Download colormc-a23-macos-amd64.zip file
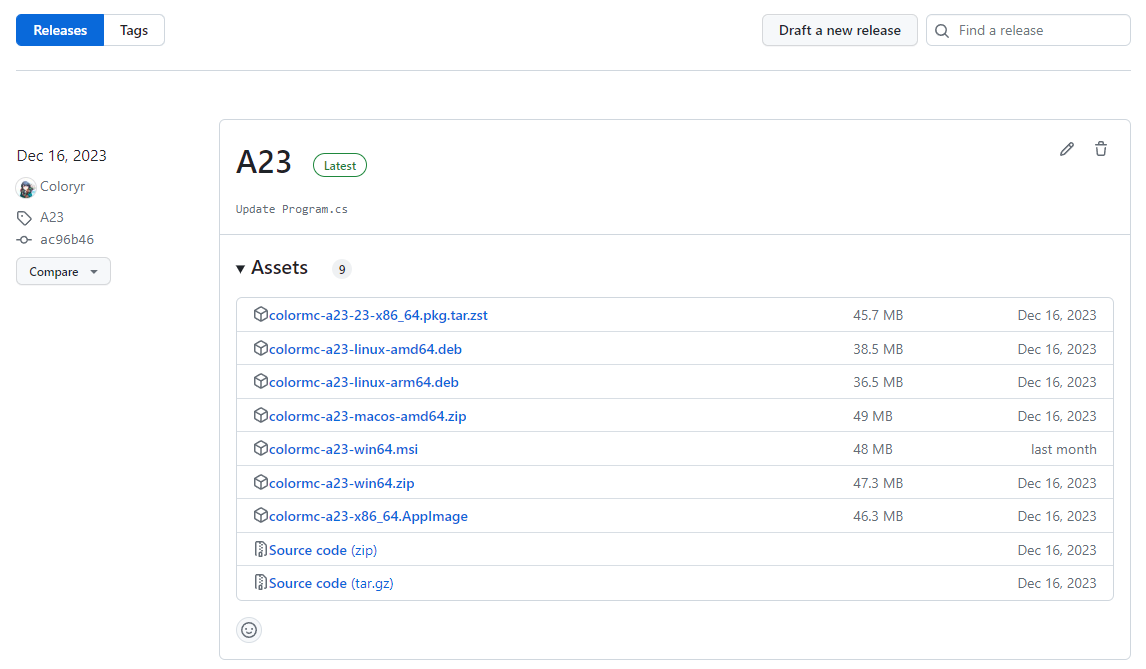This screenshot has height=669, width=1146. (x=367, y=416)
